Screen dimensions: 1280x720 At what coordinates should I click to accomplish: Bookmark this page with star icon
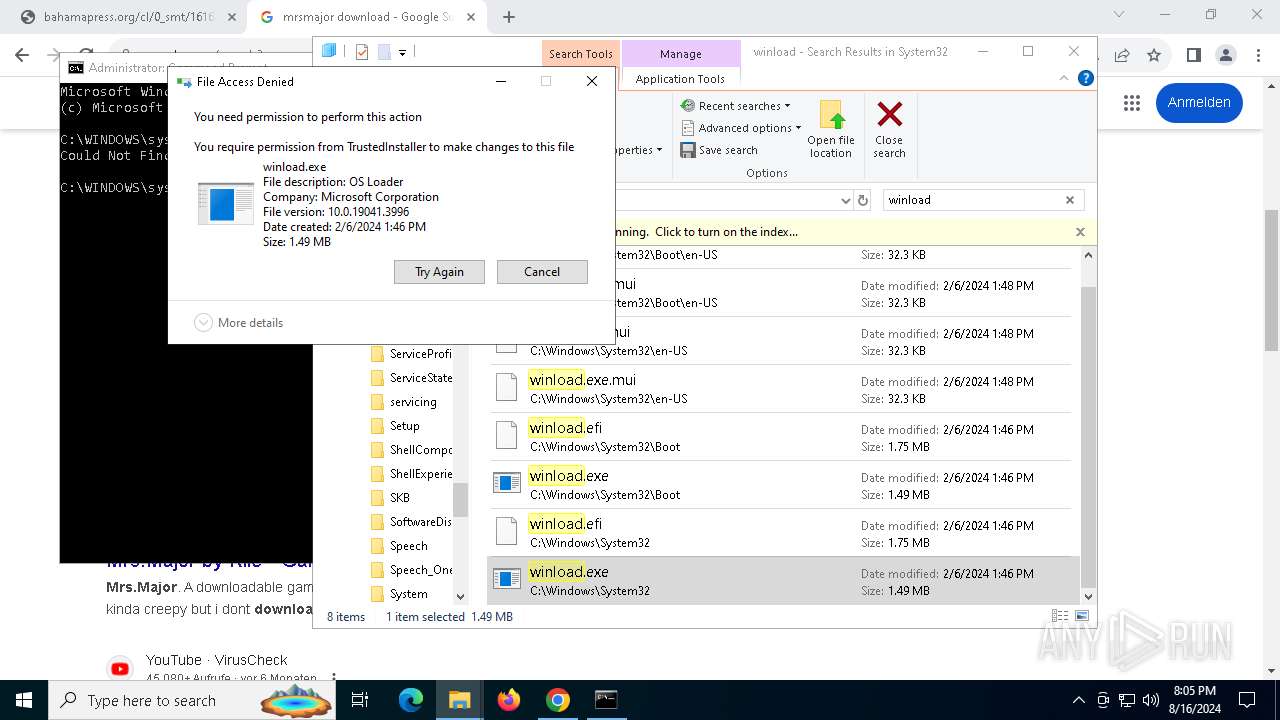coord(1154,55)
